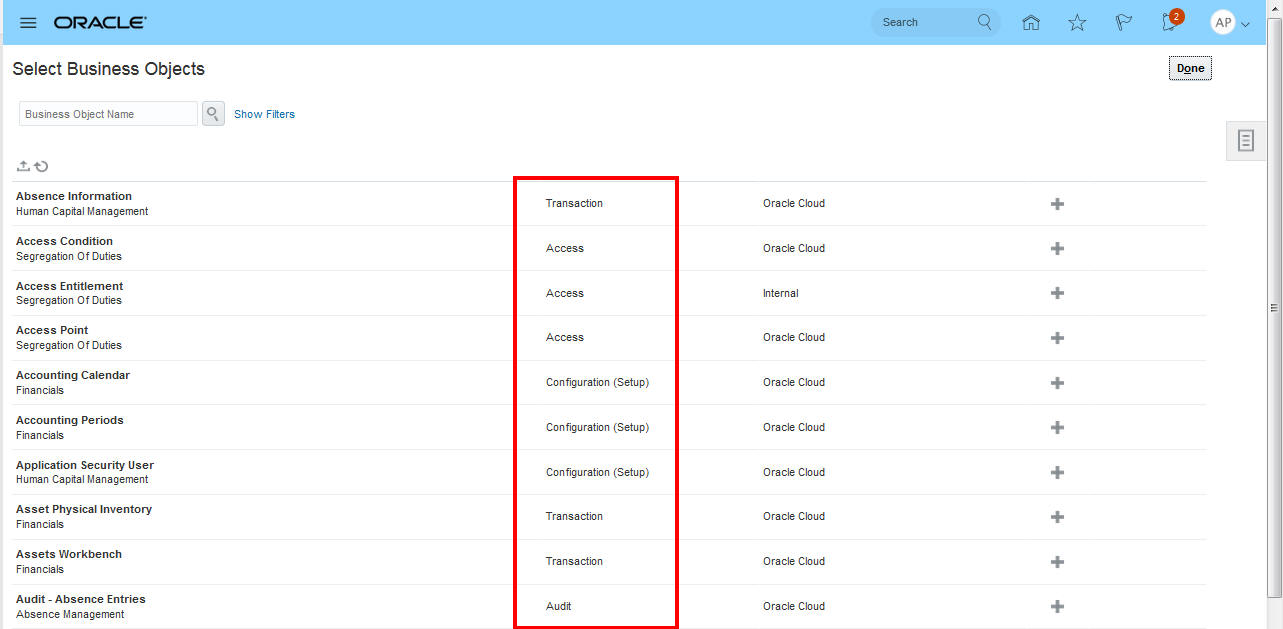Add the Access Point business object
The width and height of the screenshot is (1283, 629).
1057,338
